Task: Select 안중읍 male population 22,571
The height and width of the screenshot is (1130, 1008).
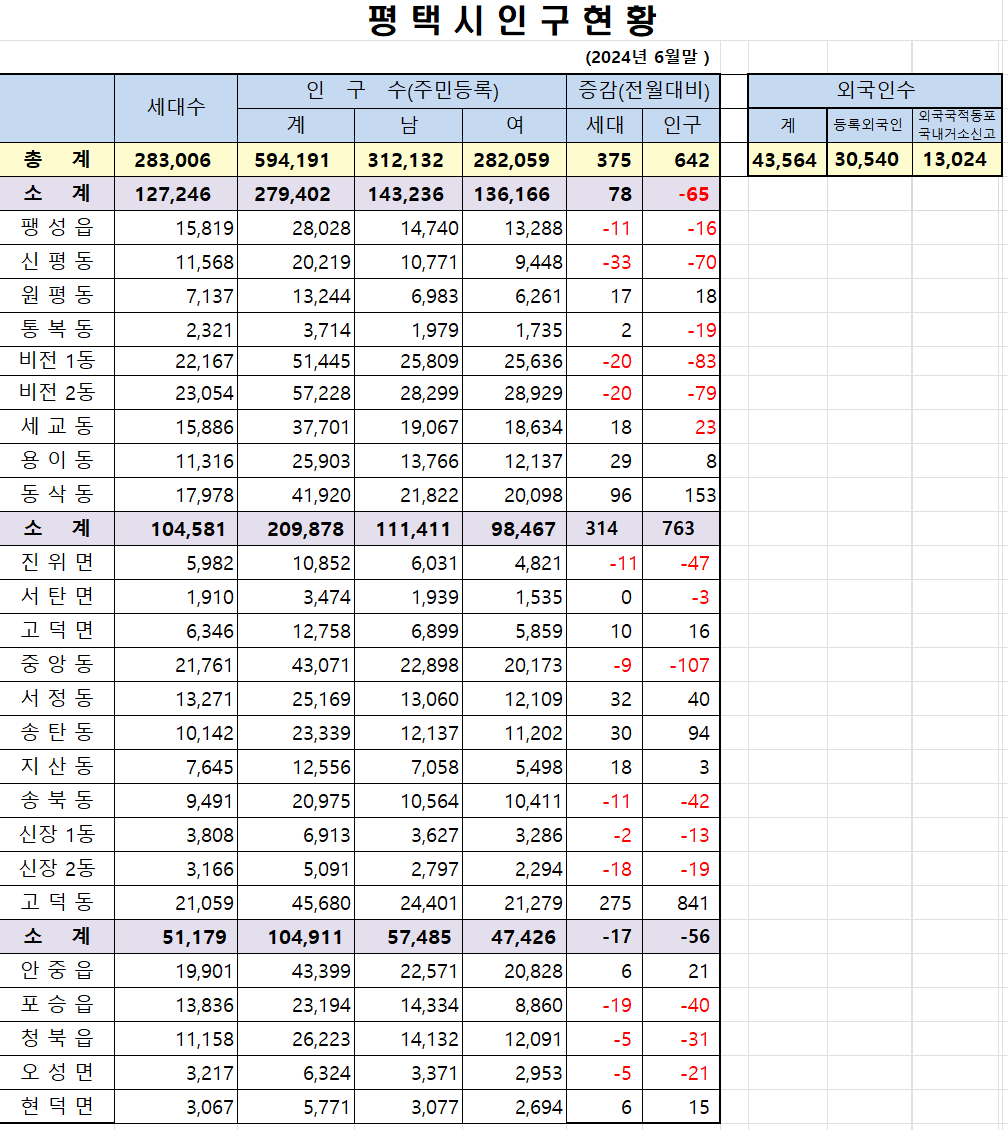Action: coord(429,971)
